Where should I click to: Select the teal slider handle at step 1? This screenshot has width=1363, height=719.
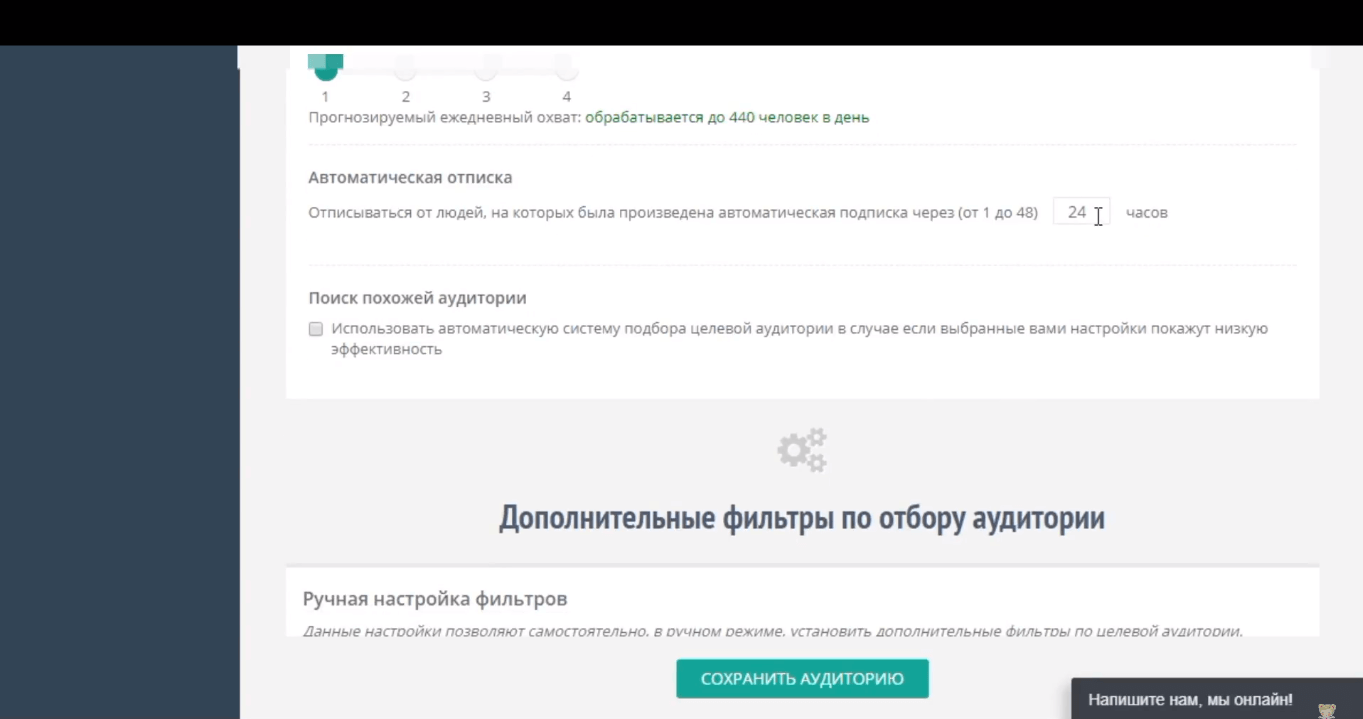325,69
